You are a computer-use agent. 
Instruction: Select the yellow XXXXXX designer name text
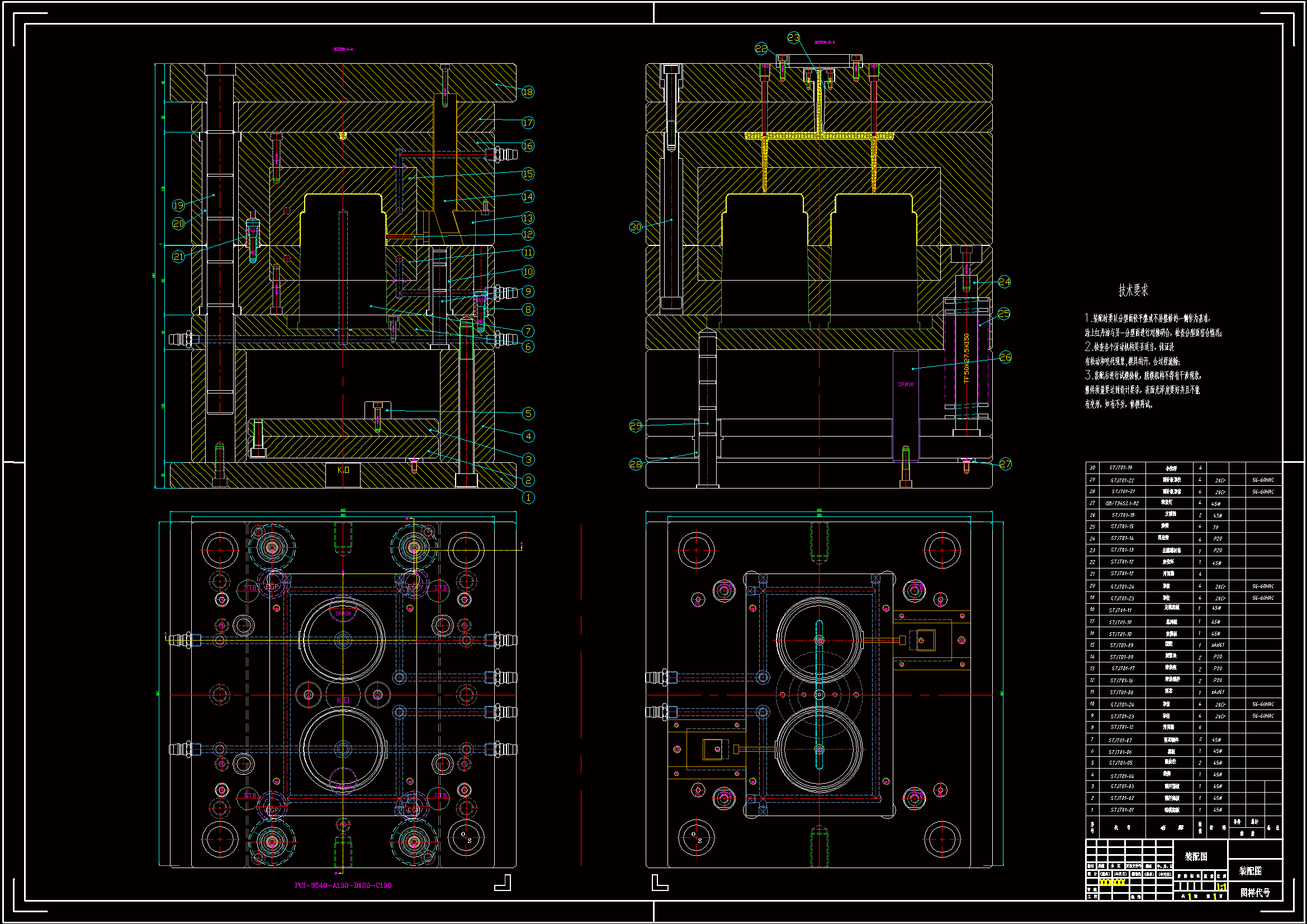(1112, 882)
